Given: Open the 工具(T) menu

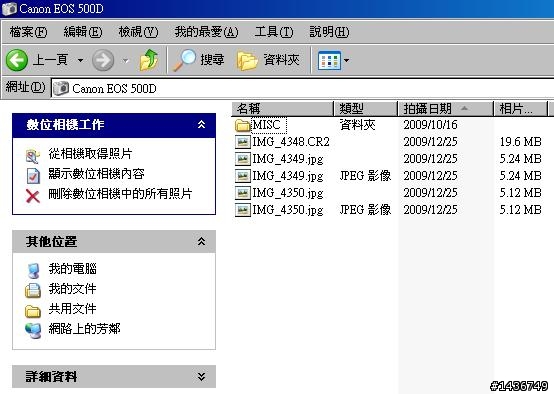Looking at the screenshot, I should click(274, 32).
